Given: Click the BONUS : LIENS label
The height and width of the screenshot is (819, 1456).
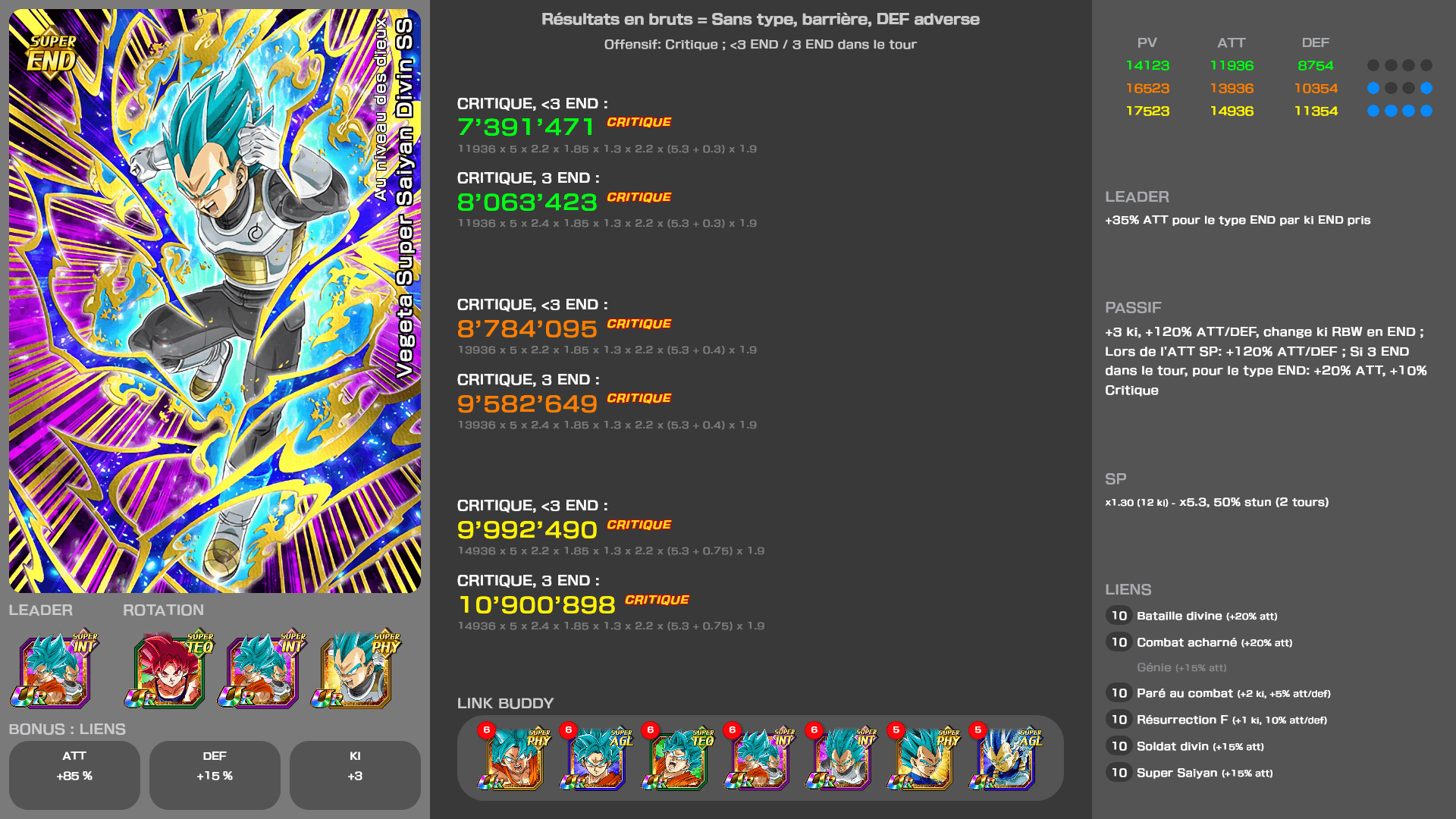Looking at the screenshot, I should click(67, 729).
